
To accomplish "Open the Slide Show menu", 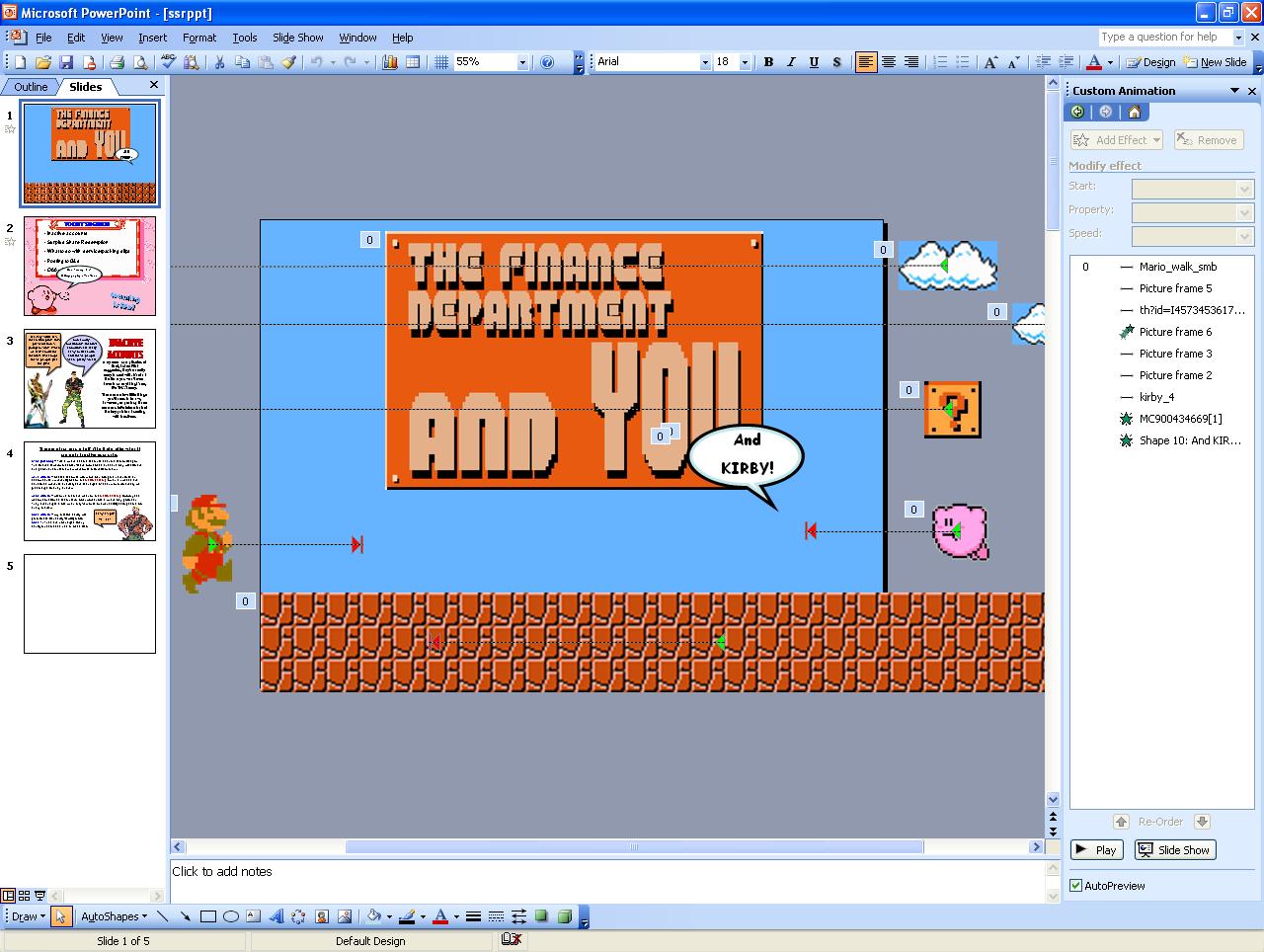I will [x=297, y=38].
